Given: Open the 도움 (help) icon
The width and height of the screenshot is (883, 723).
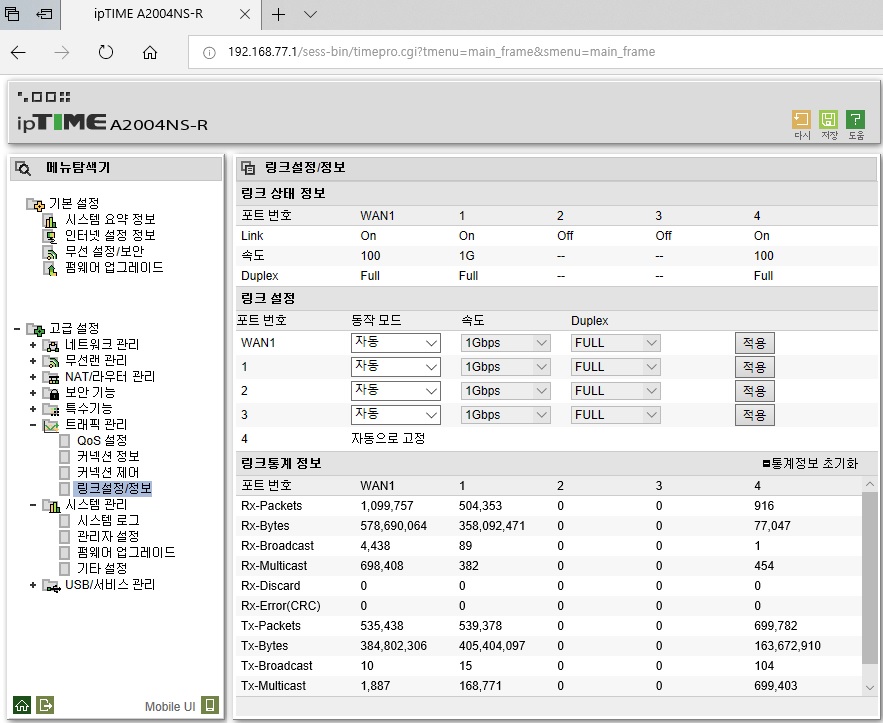Looking at the screenshot, I should pyautogui.click(x=855, y=119).
